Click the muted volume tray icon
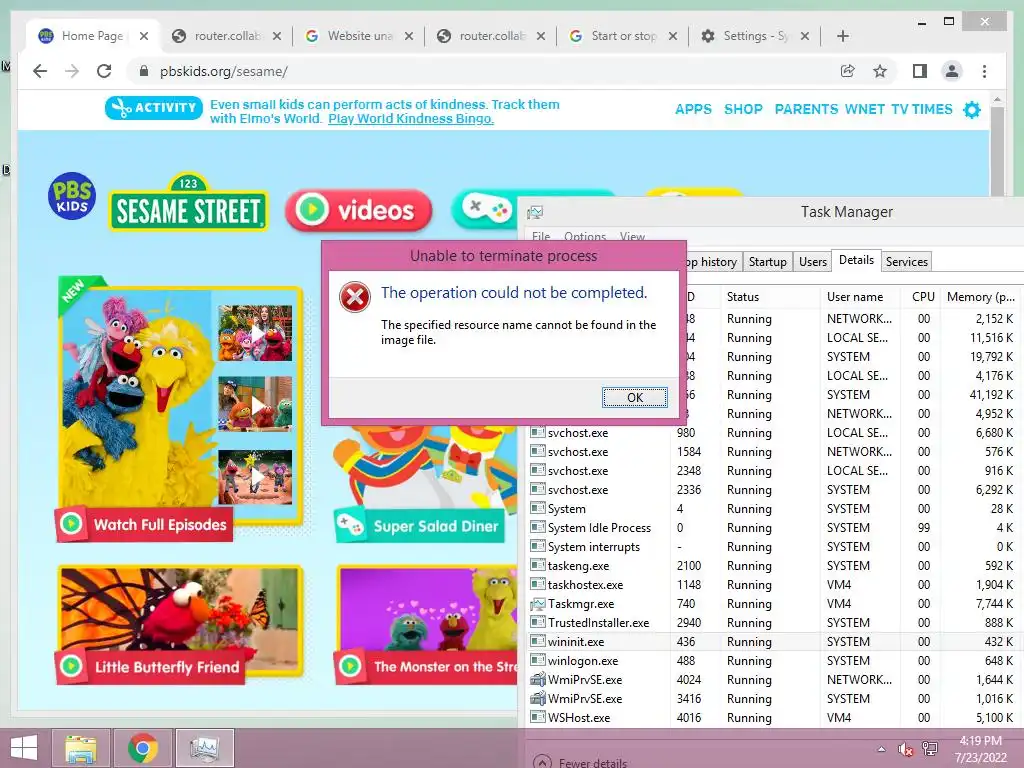Screen dimensions: 1024x768 click(x=906, y=749)
